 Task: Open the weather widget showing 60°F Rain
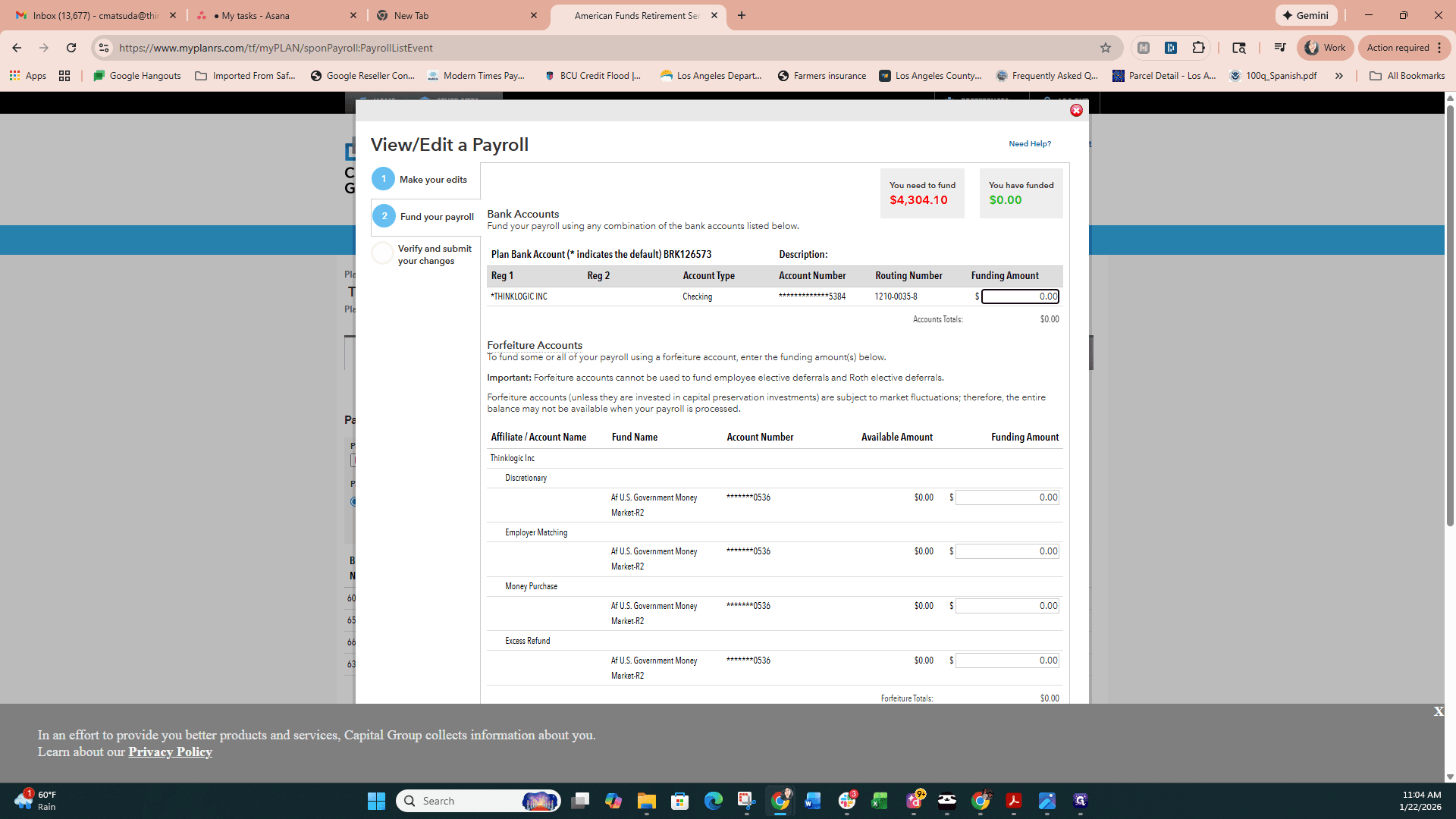[x=36, y=801]
